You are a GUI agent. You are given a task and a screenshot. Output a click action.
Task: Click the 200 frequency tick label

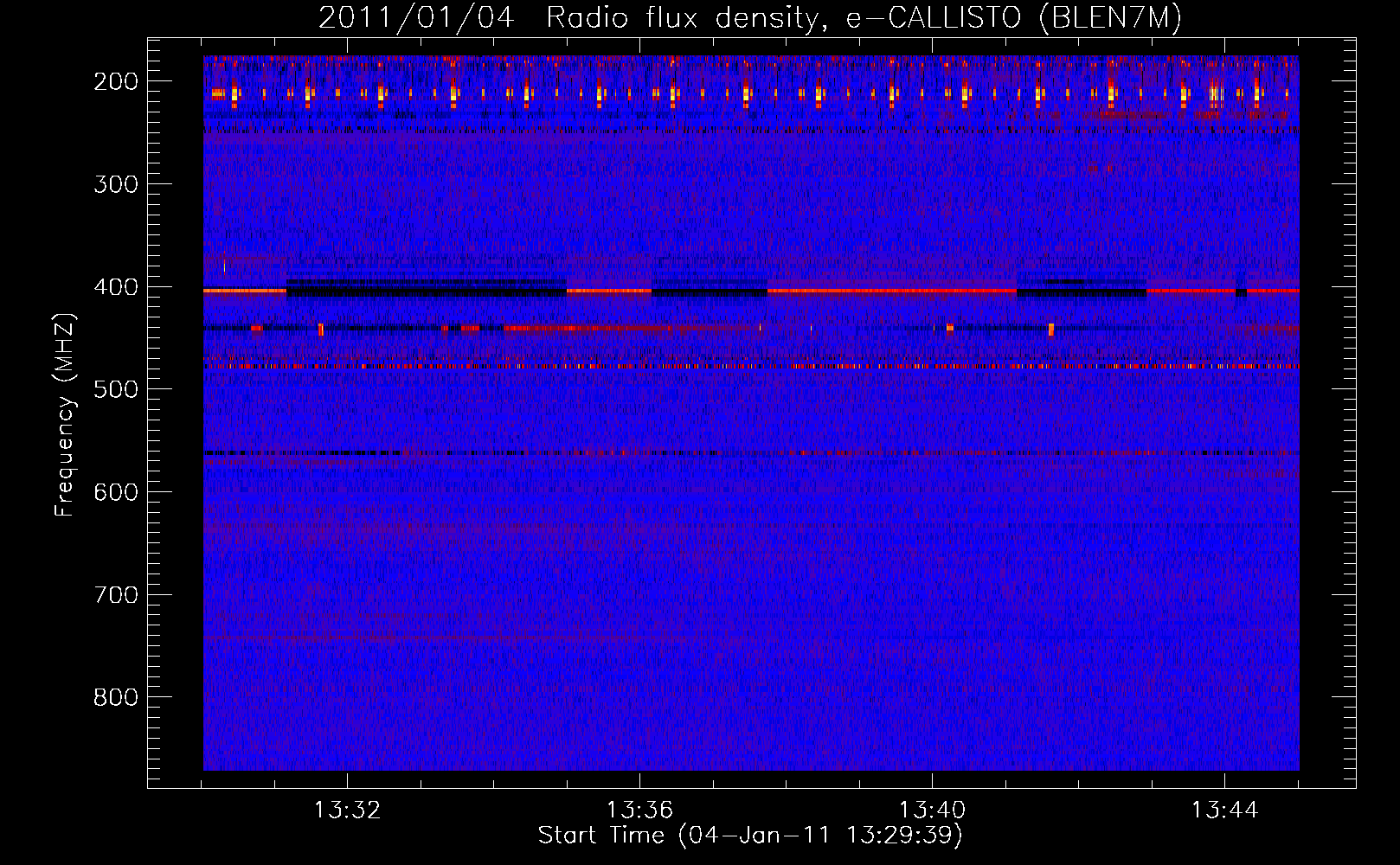coord(115,81)
